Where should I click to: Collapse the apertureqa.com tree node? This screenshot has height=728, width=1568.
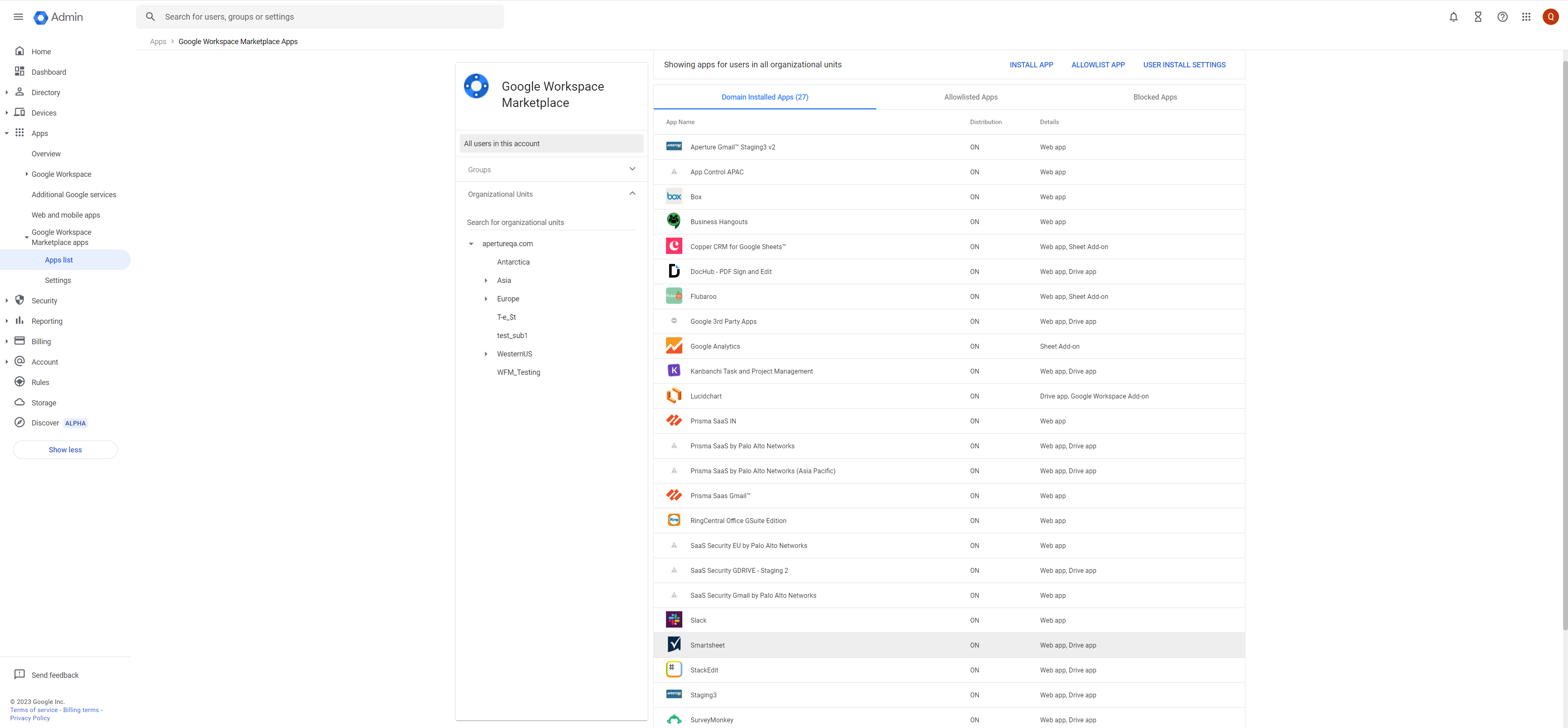click(x=470, y=243)
